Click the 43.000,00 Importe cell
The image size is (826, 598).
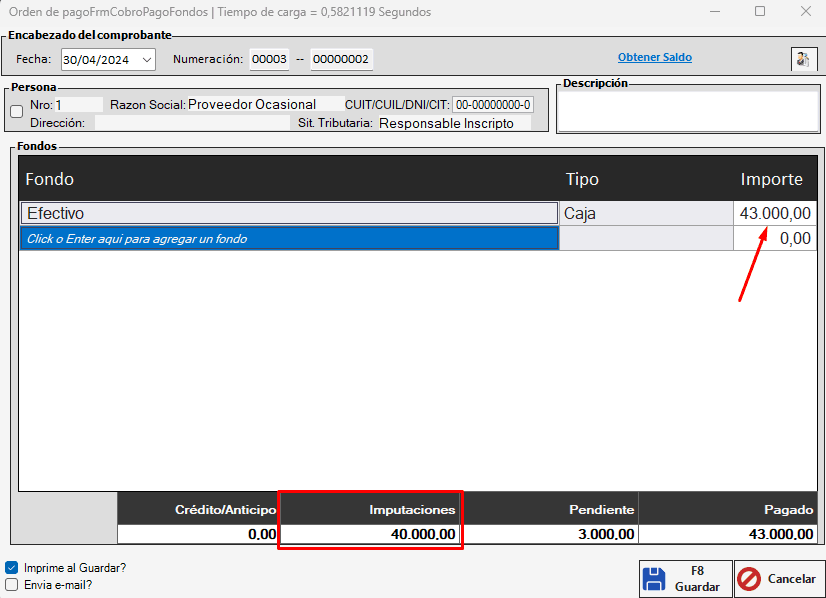pos(774,213)
